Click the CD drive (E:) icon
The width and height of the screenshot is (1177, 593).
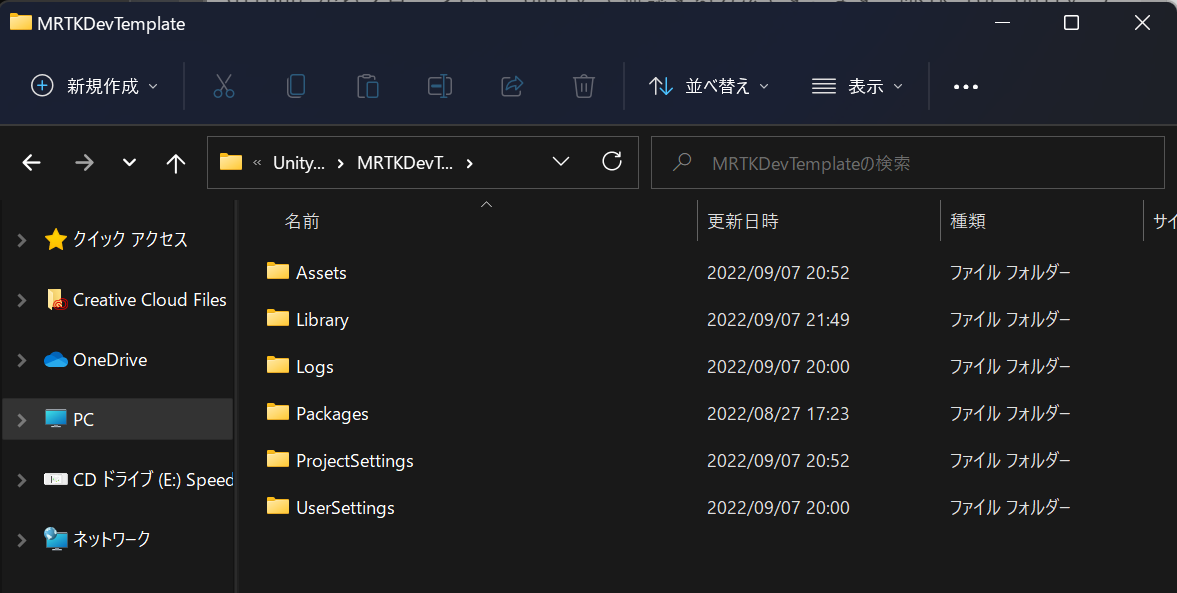point(56,479)
